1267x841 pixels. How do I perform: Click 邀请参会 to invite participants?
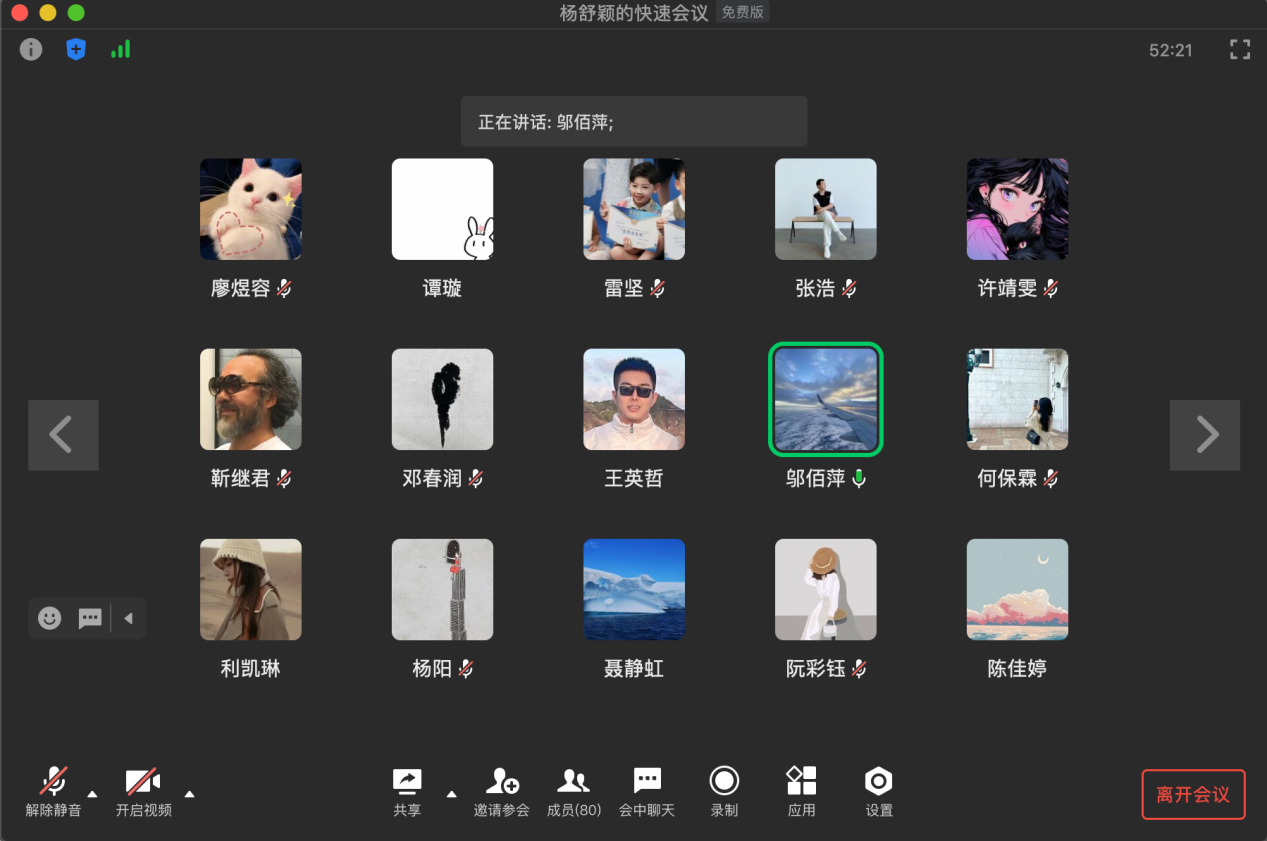(x=502, y=792)
